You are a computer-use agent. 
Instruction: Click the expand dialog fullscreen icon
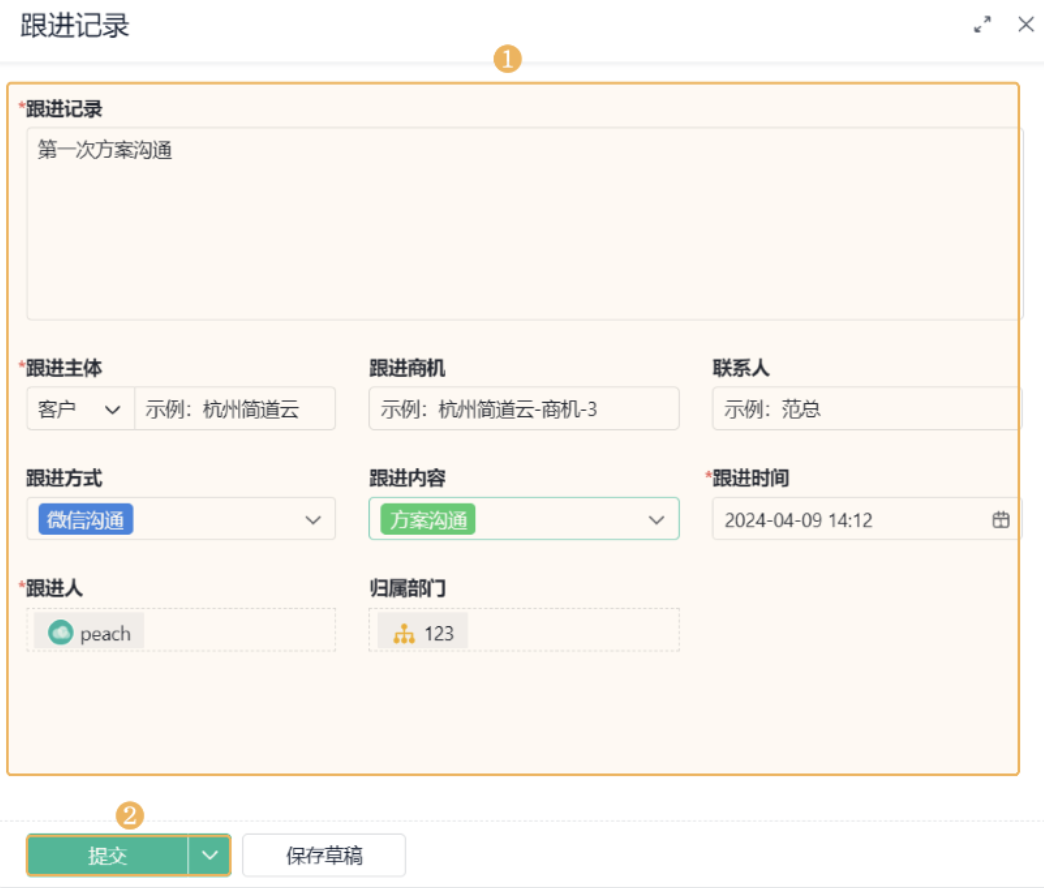coord(983,26)
